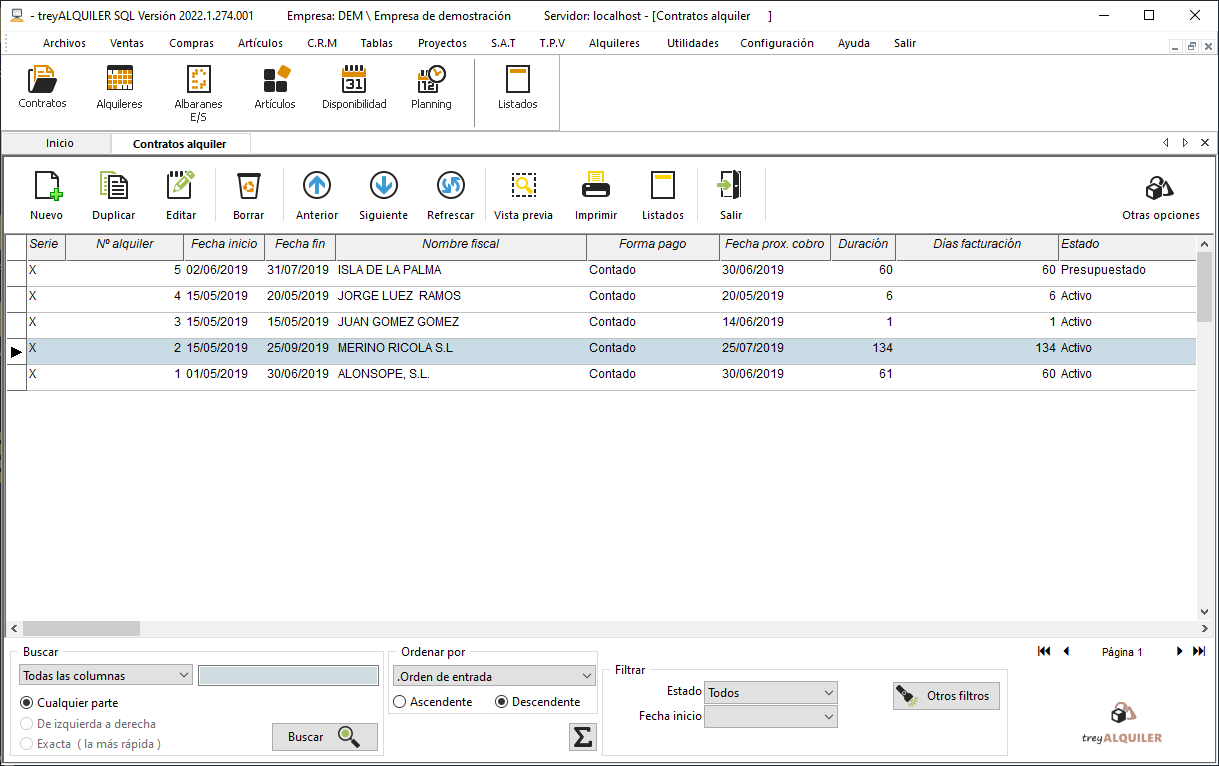Open the Utilidades menu
This screenshot has height=766, width=1219.
click(x=693, y=43)
